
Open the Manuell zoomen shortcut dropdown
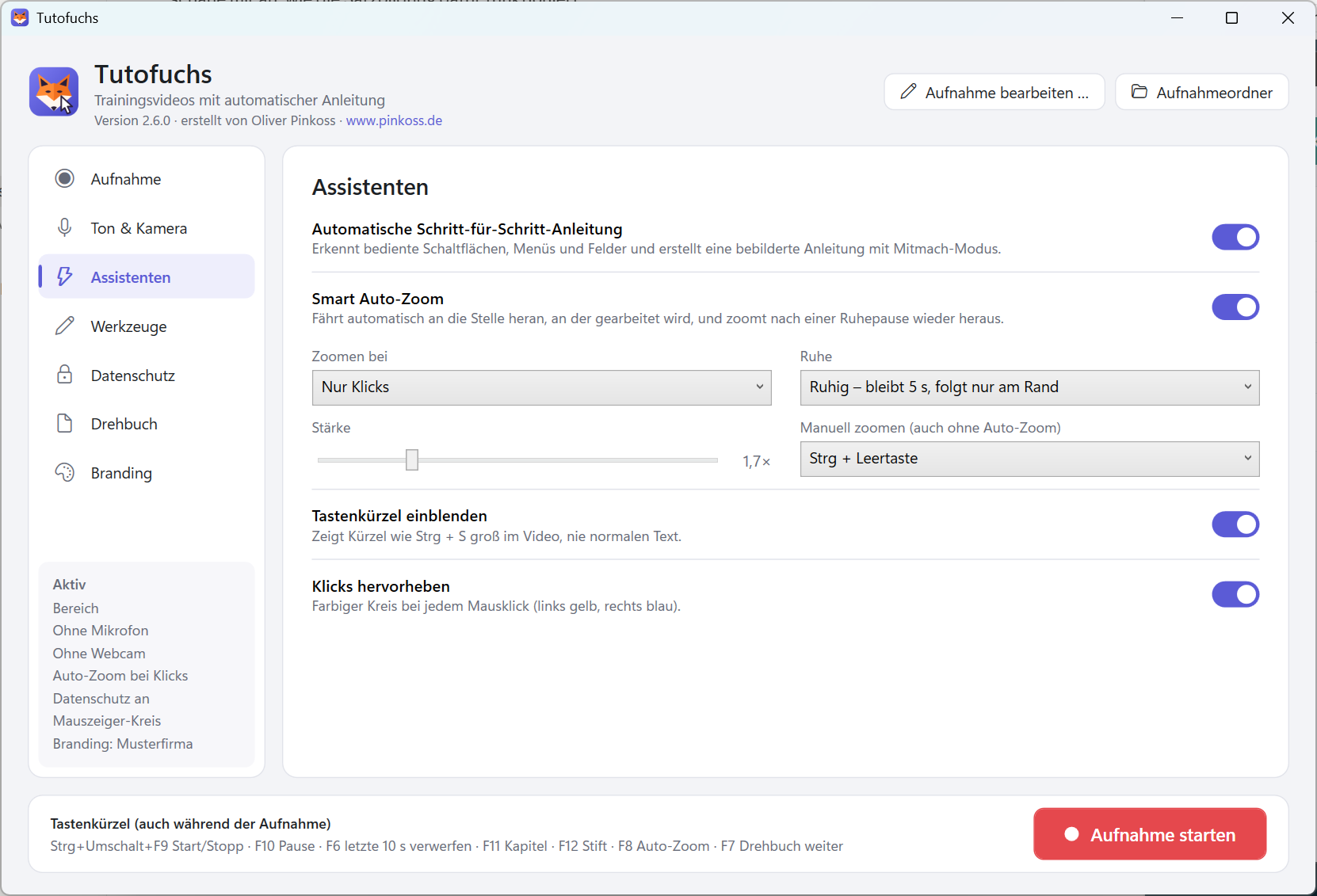coord(1029,459)
